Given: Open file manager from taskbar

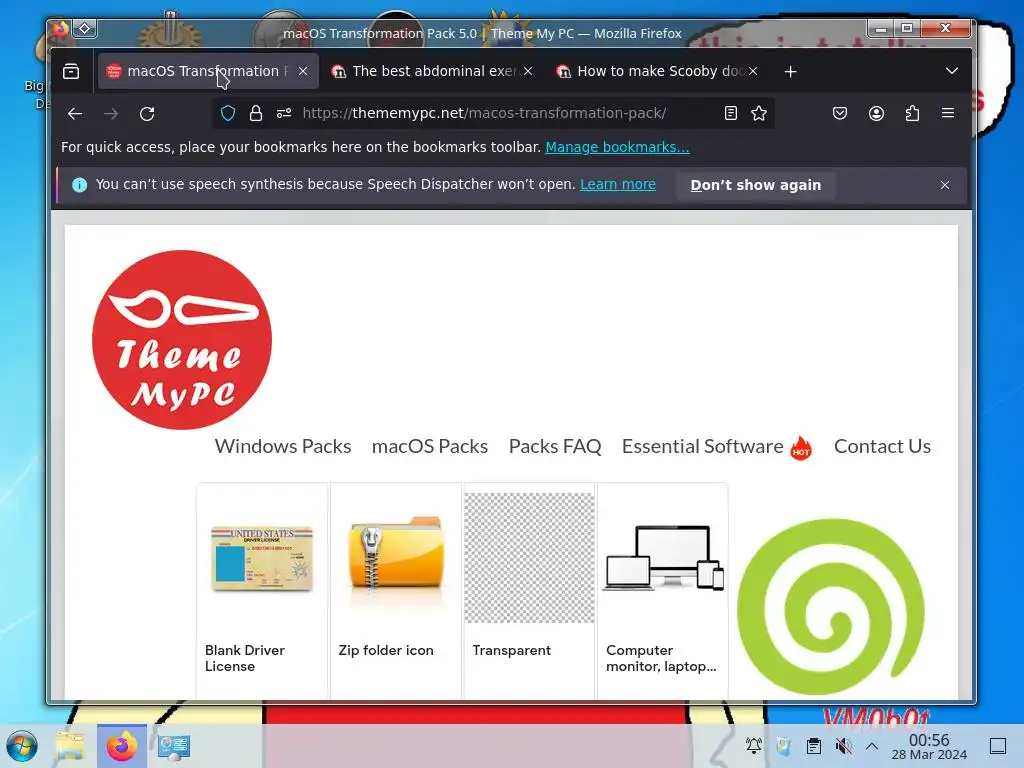Looking at the screenshot, I should click(70, 746).
